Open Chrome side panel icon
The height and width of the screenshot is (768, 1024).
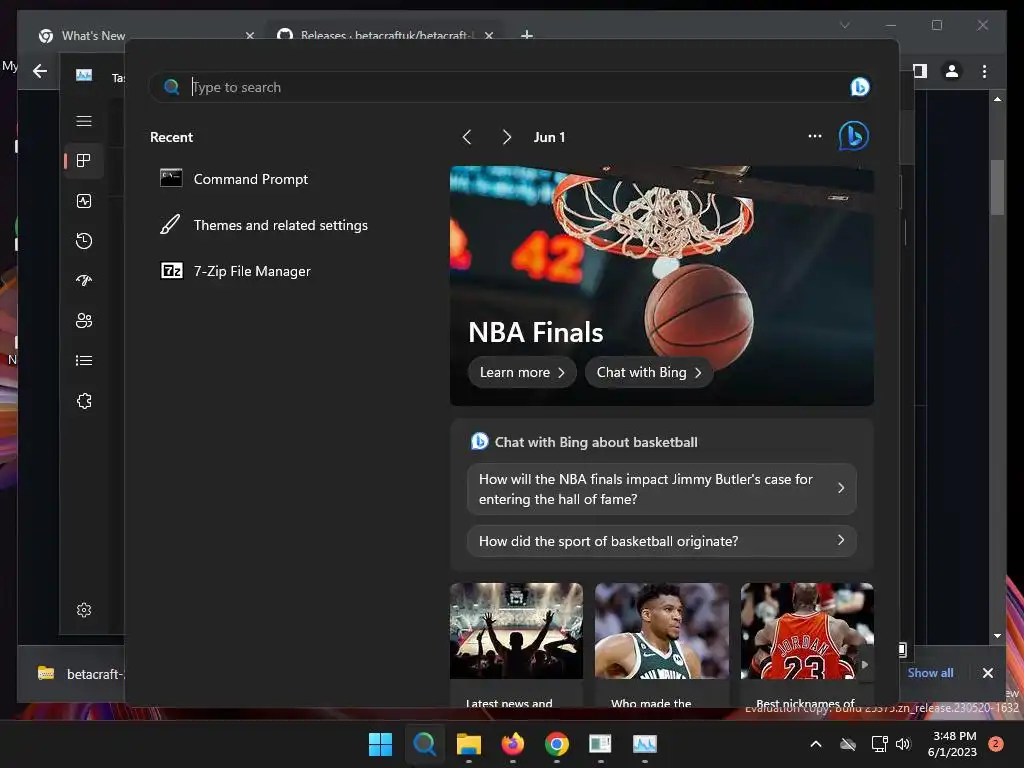pos(920,71)
